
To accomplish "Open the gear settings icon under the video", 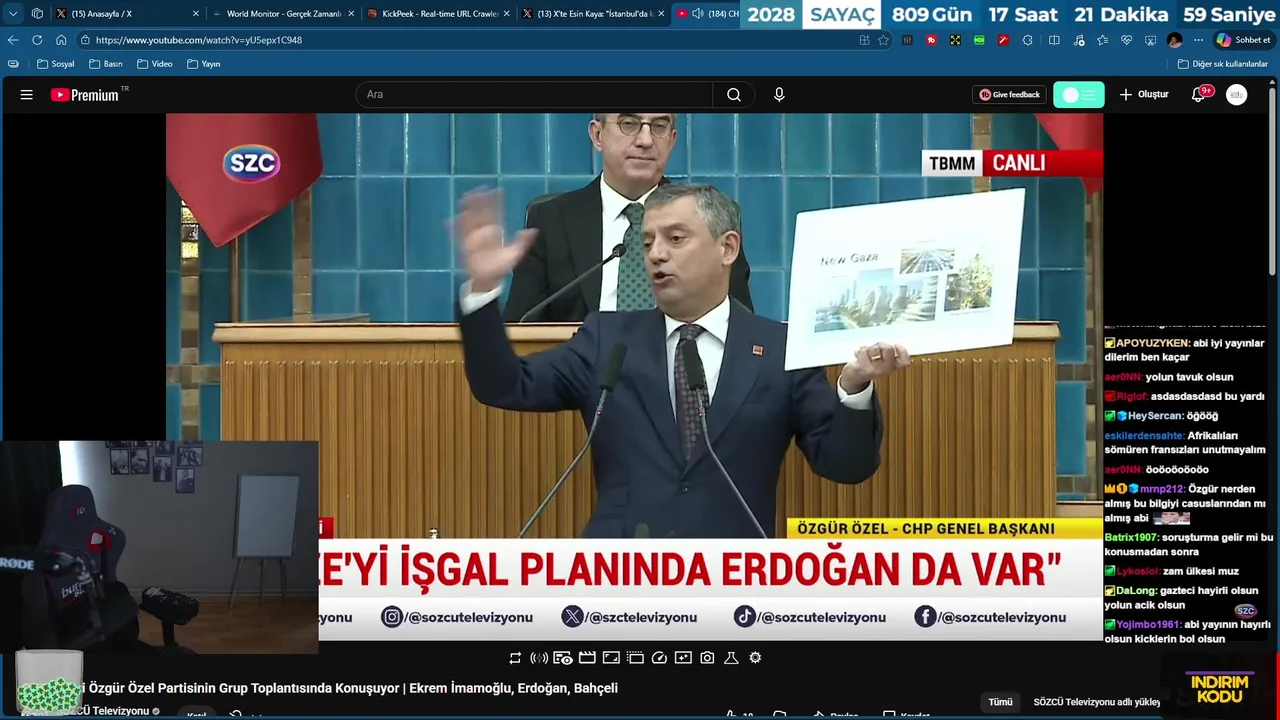I will point(755,658).
